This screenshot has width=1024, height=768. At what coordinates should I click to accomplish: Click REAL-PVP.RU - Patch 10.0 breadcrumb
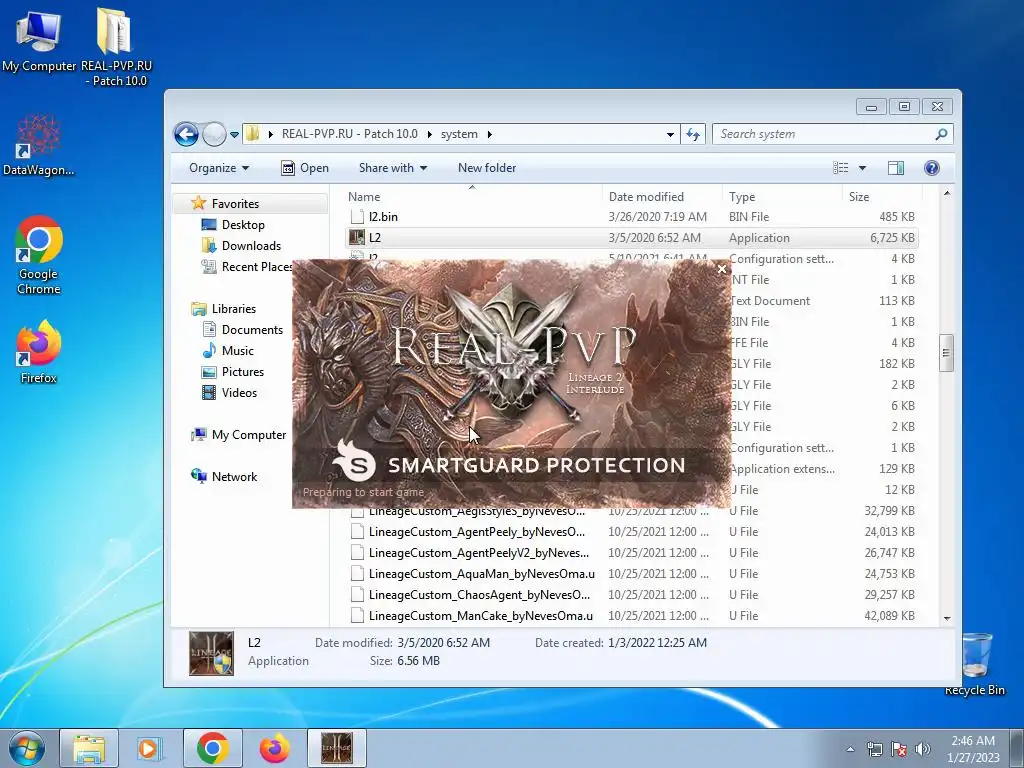tap(349, 134)
